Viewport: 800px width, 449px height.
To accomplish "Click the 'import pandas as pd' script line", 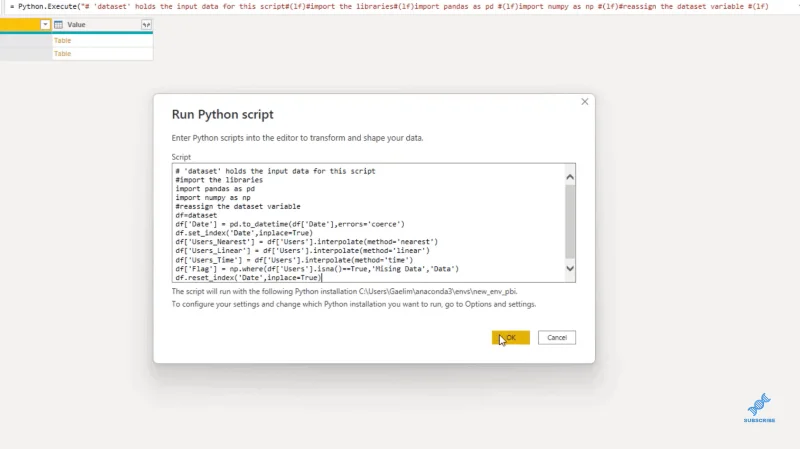I will 215,189.
